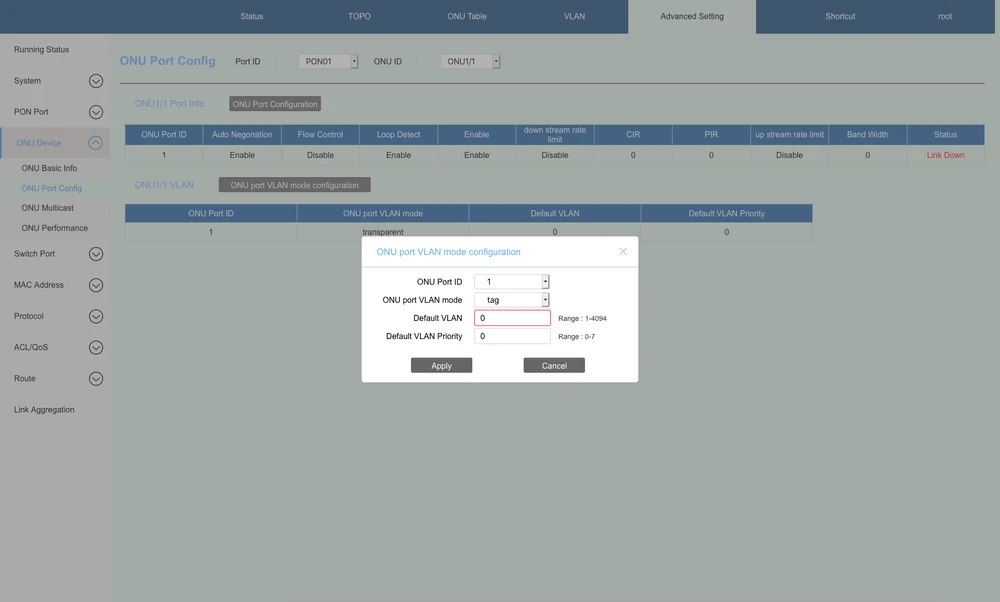
Task: Open the ONU port VLAN mode dropdown
Action: [x=545, y=300]
